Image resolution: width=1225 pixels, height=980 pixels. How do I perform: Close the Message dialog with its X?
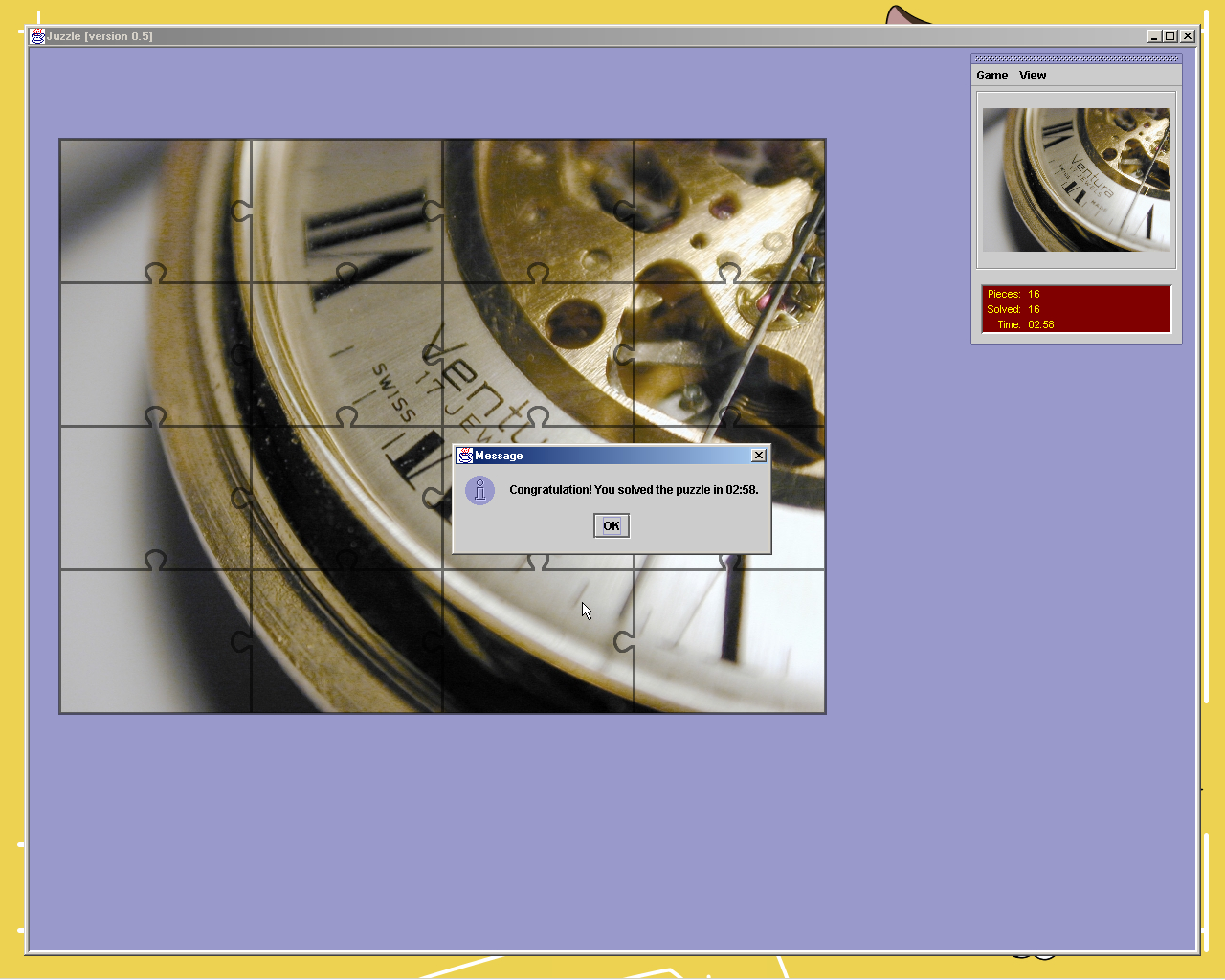click(758, 456)
